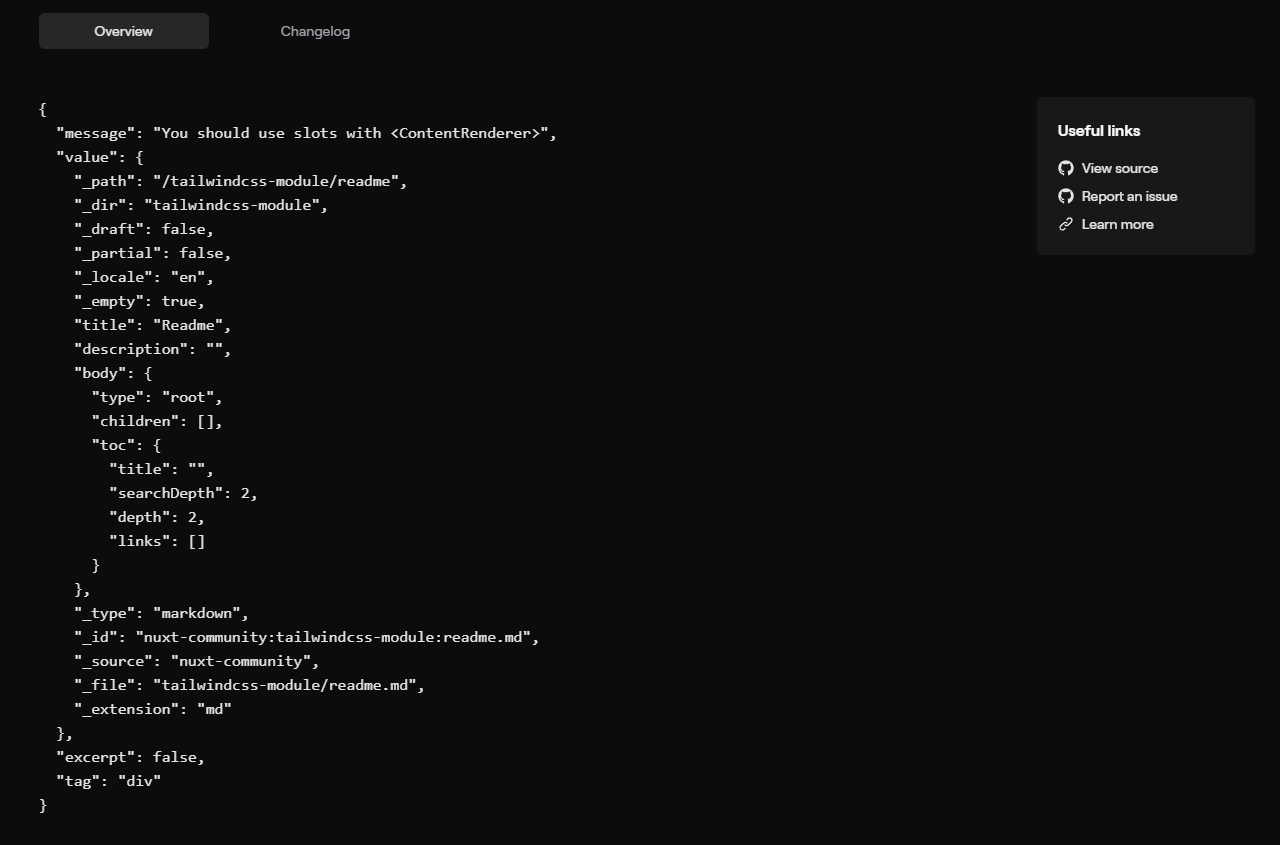Select the Overview tab

[124, 31]
